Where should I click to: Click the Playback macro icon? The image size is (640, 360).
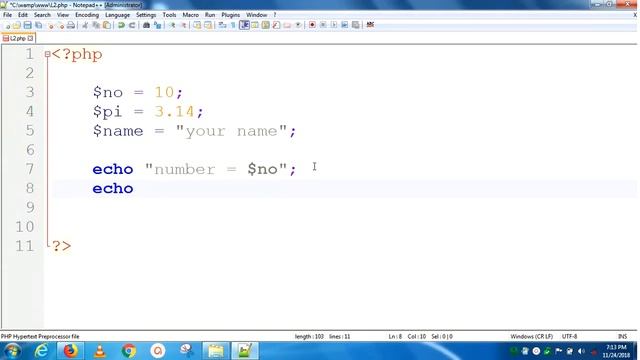click(334, 25)
